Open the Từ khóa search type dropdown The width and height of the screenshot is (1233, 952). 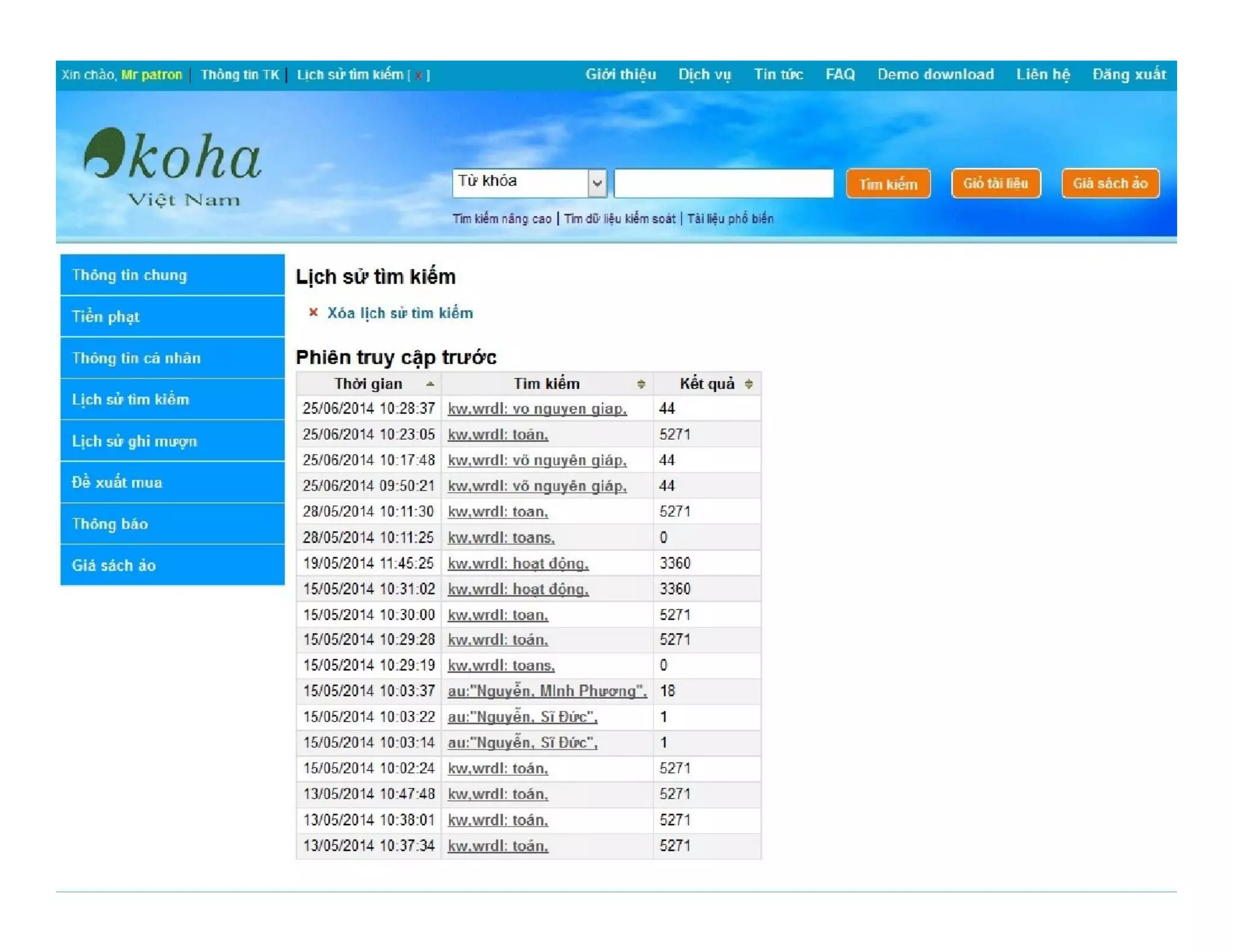tap(596, 183)
